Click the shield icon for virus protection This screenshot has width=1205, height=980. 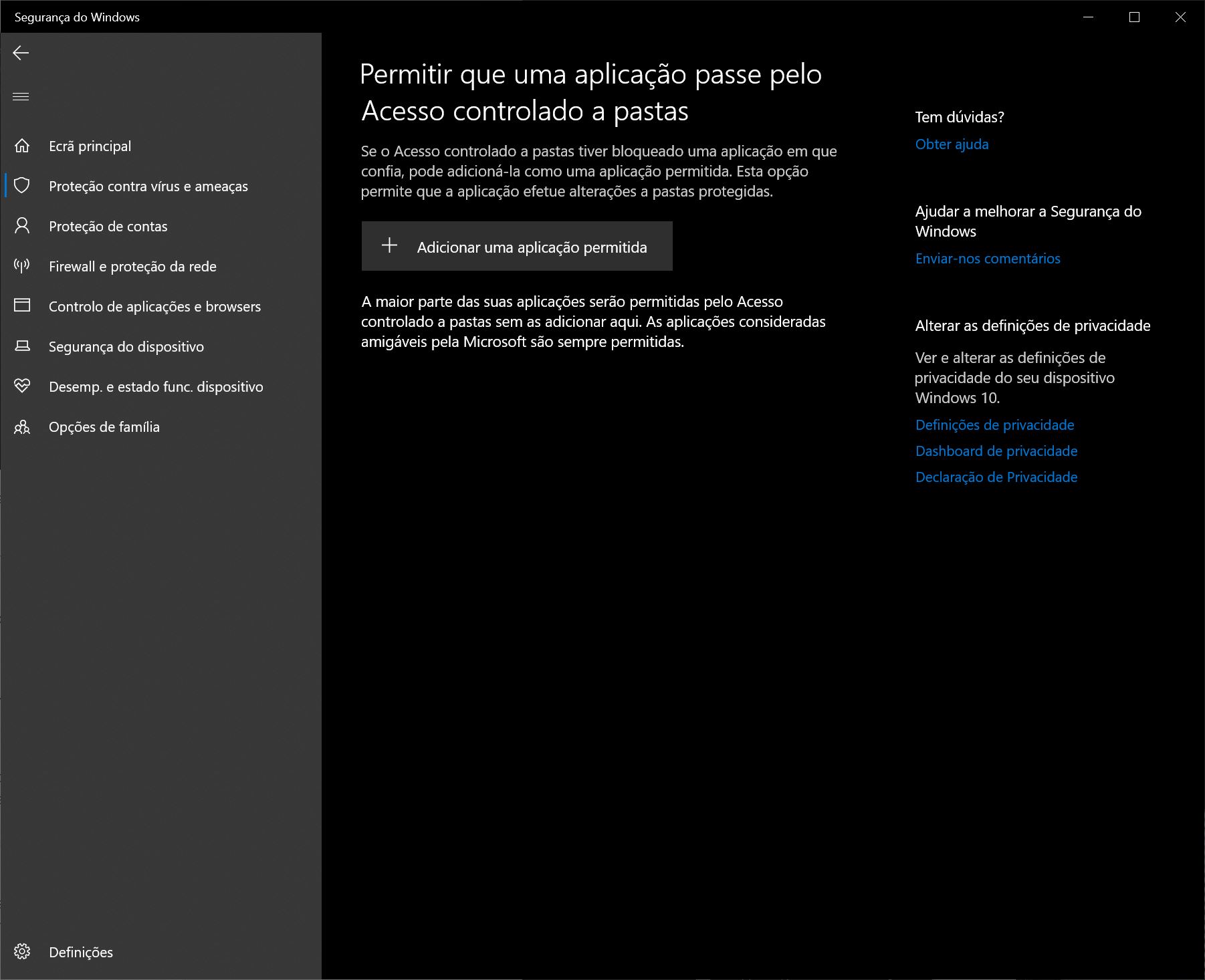pyautogui.click(x=22, y=186)
